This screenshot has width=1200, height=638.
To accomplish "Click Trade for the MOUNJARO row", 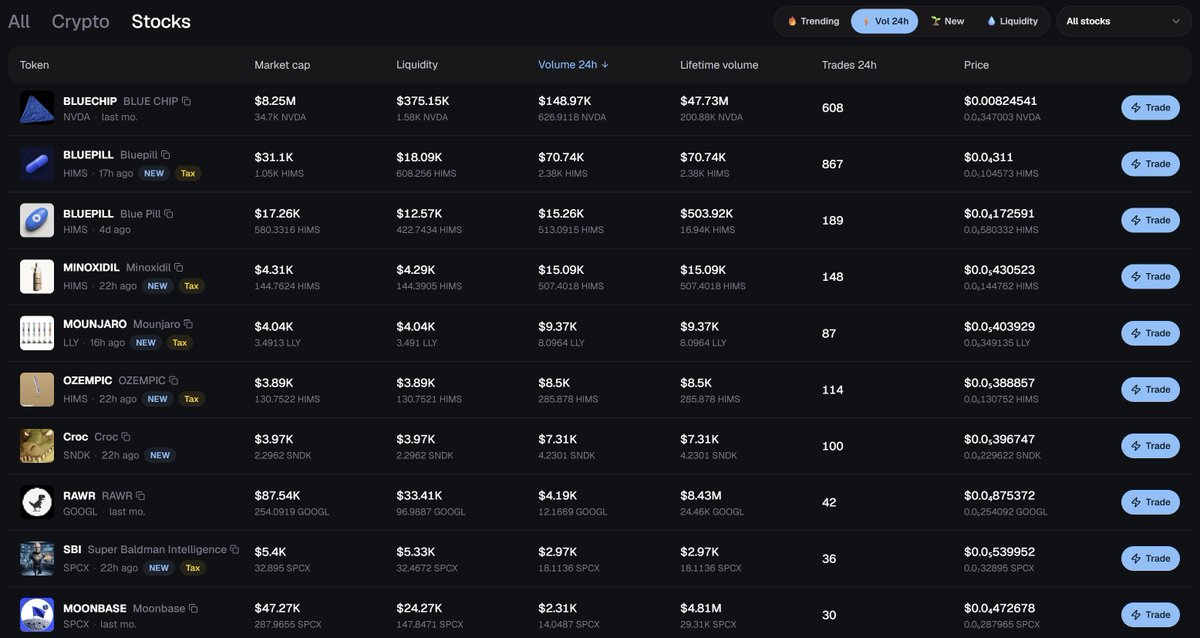I will [x=1150, y=333].
